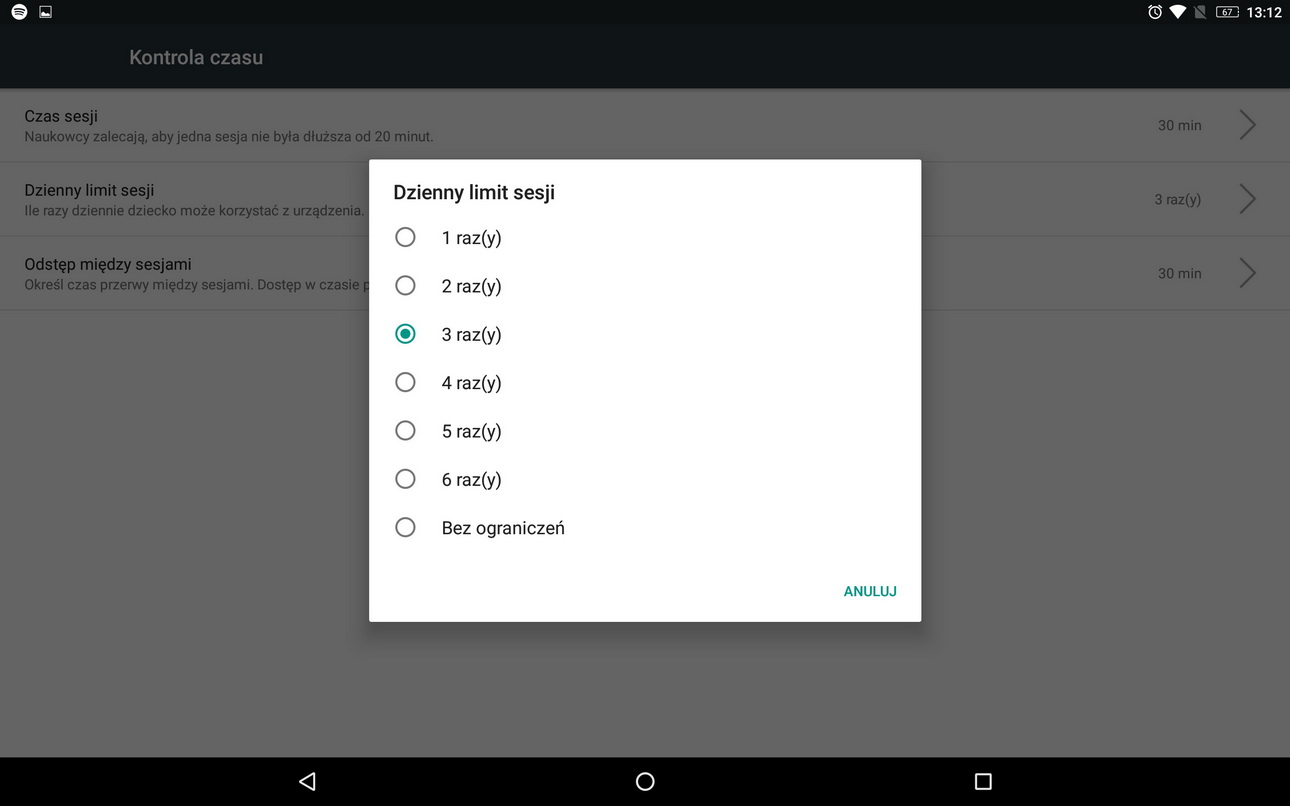Tap the image notification icon in status bar
Image resolution: width=1290 pixels, height=806 pixels.
tap(45, 12)
